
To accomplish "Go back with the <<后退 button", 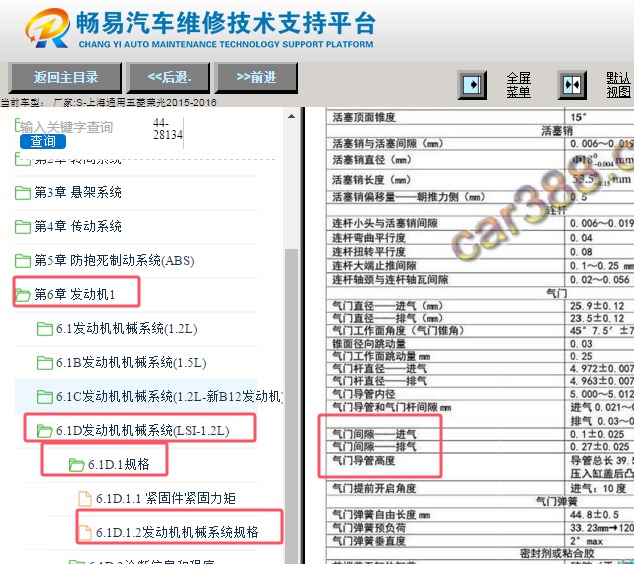I will [x=169, y=77].
